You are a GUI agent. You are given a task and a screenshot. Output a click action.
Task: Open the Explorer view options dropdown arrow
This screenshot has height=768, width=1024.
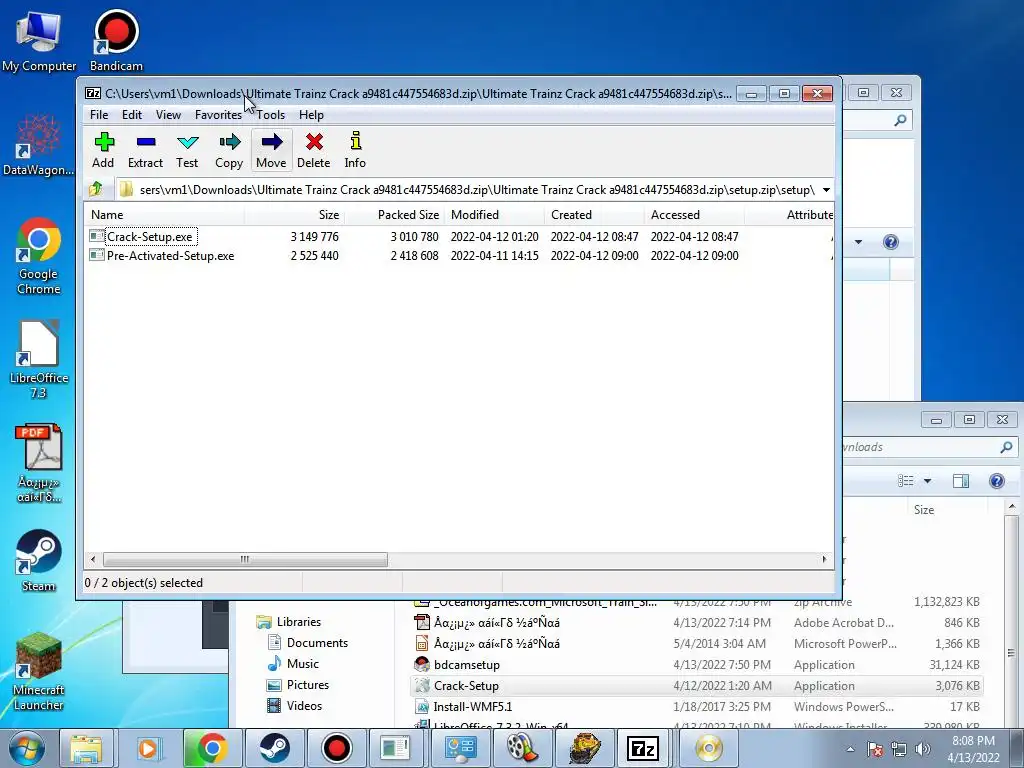click(x=927, y=481)
